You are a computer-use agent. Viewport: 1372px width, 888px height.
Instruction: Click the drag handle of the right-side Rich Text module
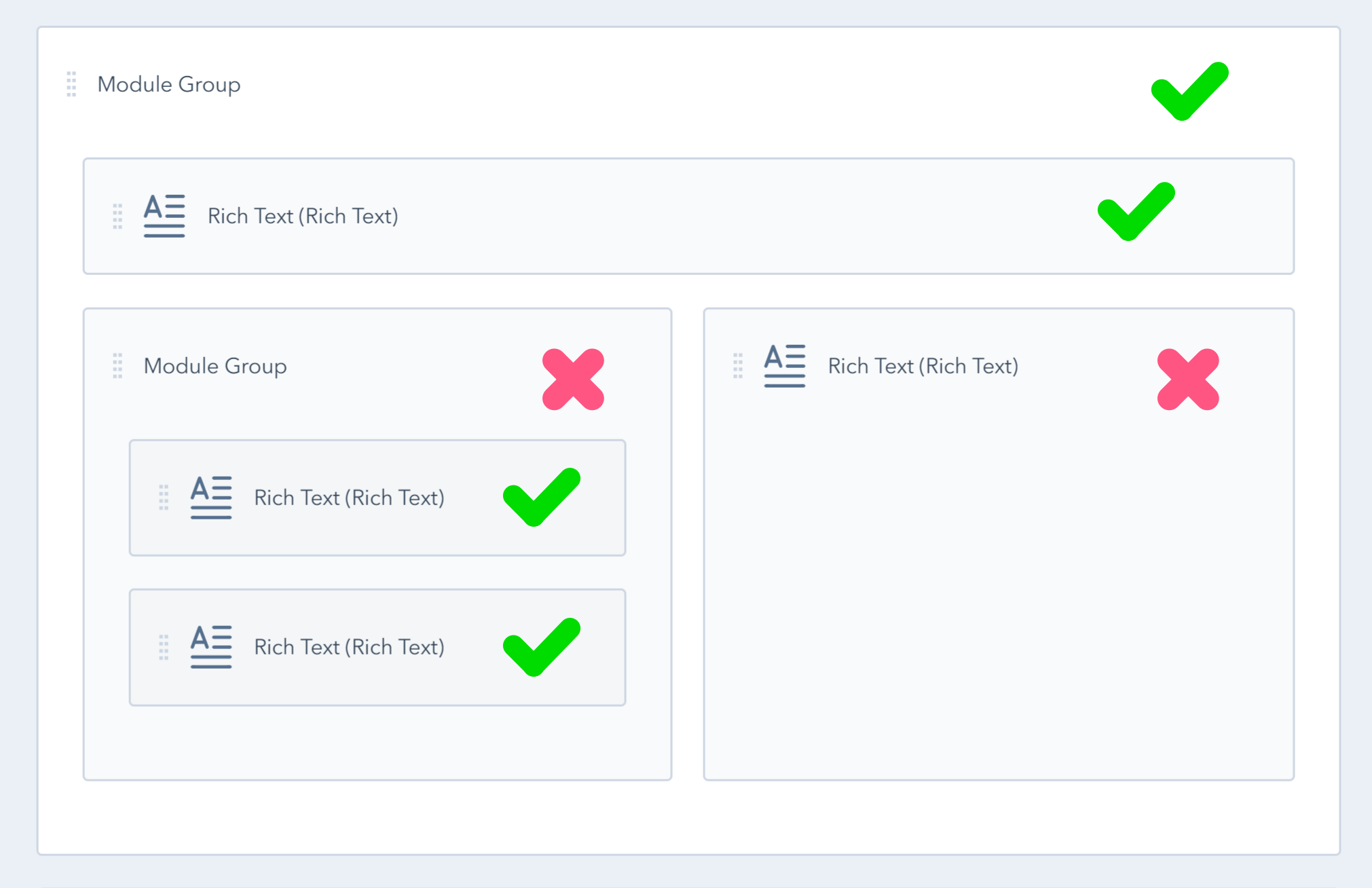pyautogui.click(x=737, y=366)
